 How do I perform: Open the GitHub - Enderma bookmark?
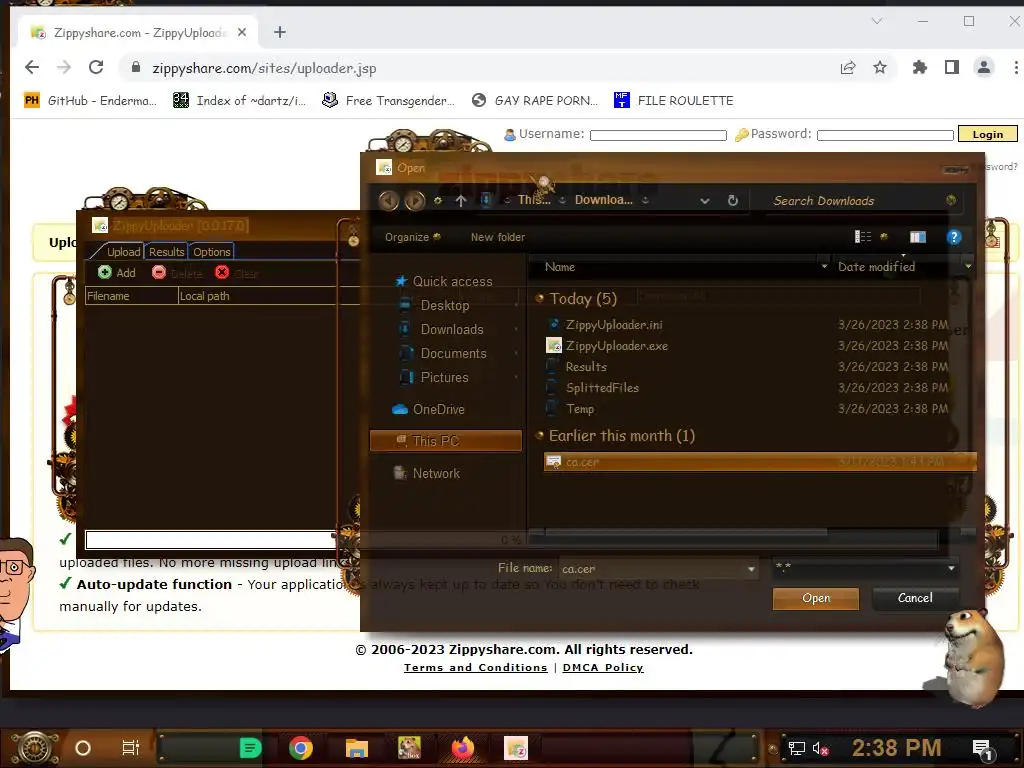90,101
